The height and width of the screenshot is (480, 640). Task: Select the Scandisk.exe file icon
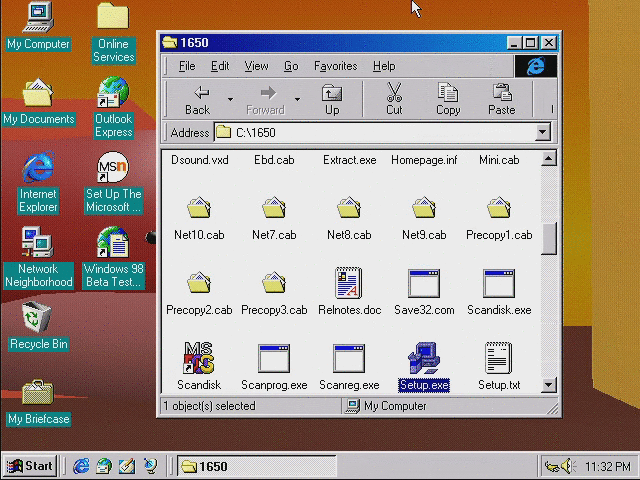click(x=499, y=283)
